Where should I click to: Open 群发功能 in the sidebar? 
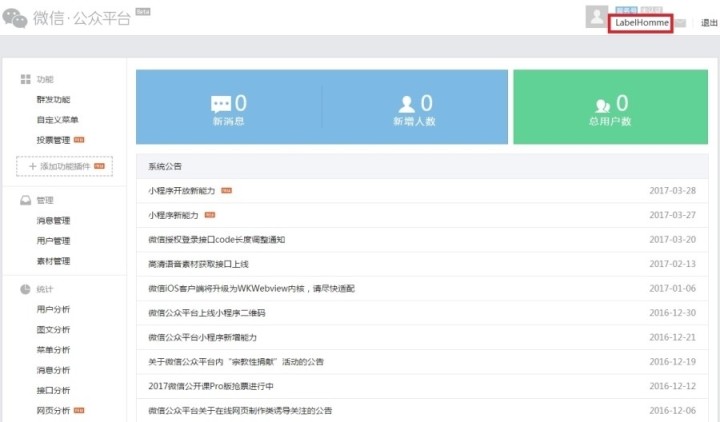click(x=53, y=99)
